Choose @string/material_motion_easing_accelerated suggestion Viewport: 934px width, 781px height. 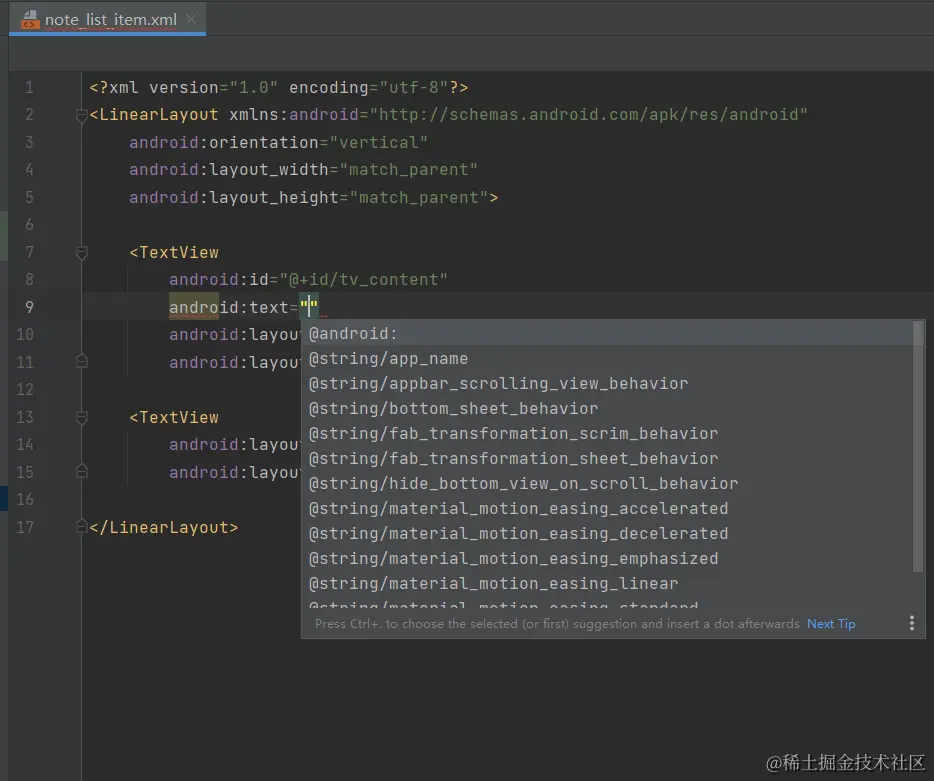[608, 509]
